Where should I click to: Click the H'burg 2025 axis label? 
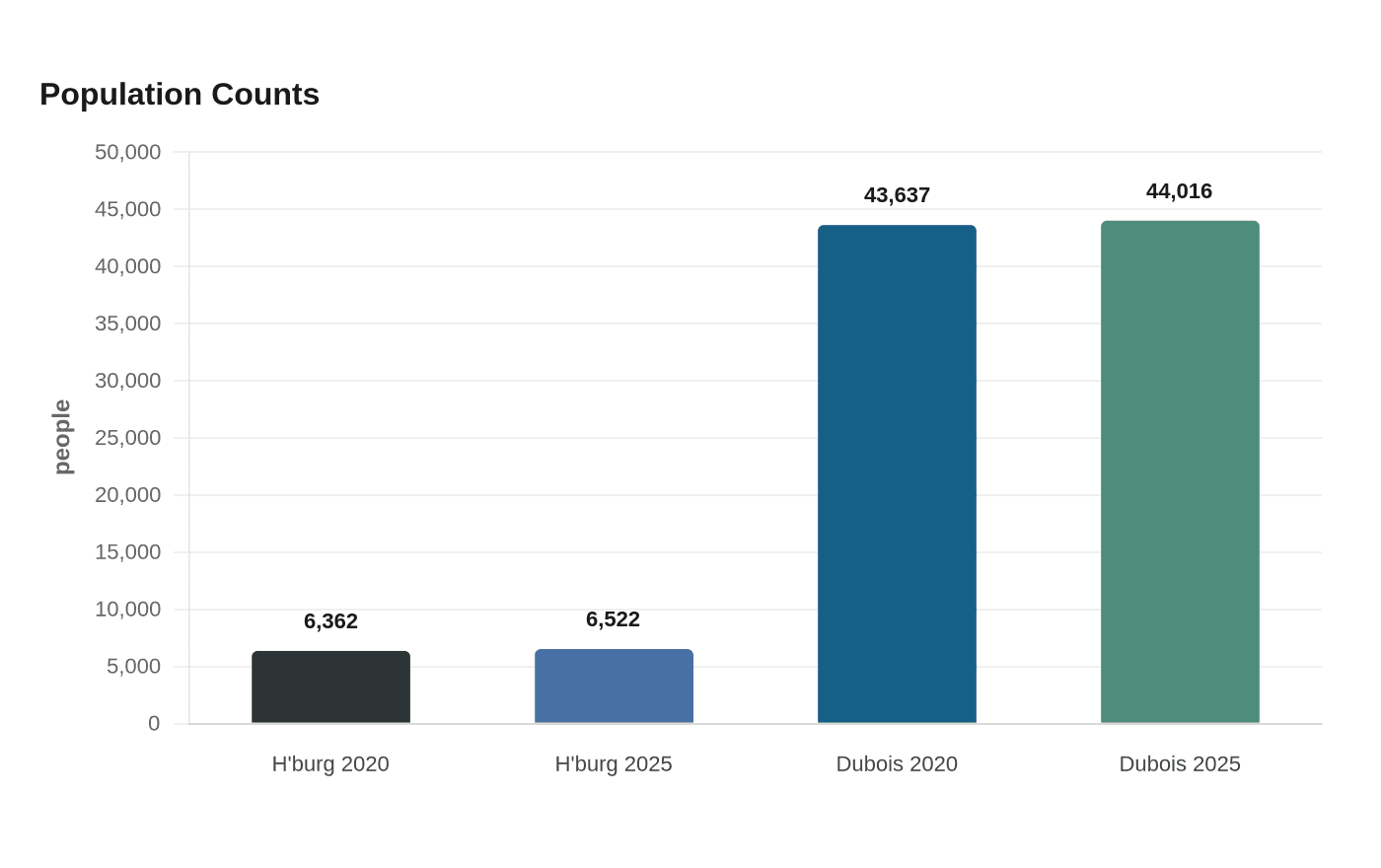tap(614, 764)
